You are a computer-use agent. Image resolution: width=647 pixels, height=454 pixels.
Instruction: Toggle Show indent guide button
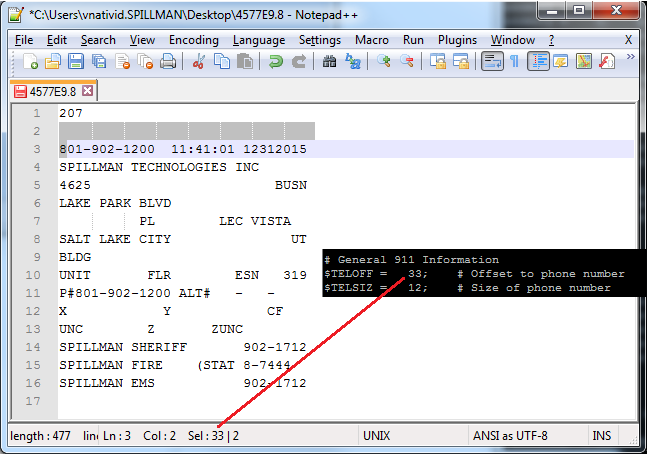point(538,61)
